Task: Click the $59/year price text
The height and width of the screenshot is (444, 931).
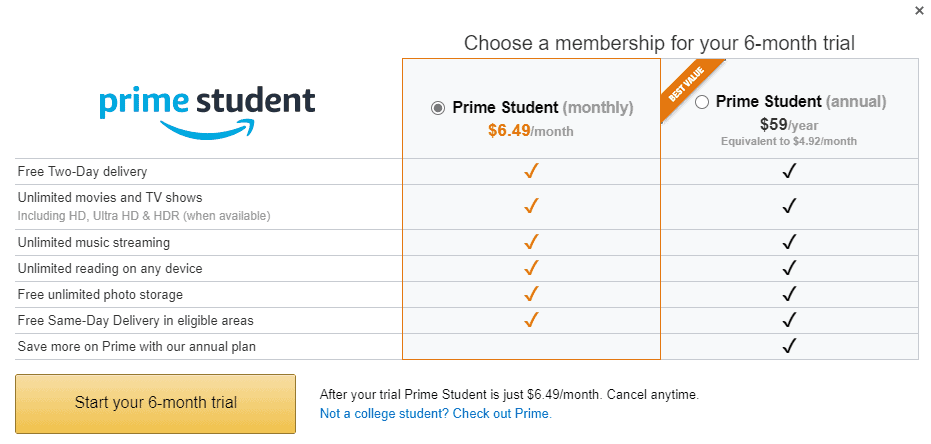Action: click(789, 125)
